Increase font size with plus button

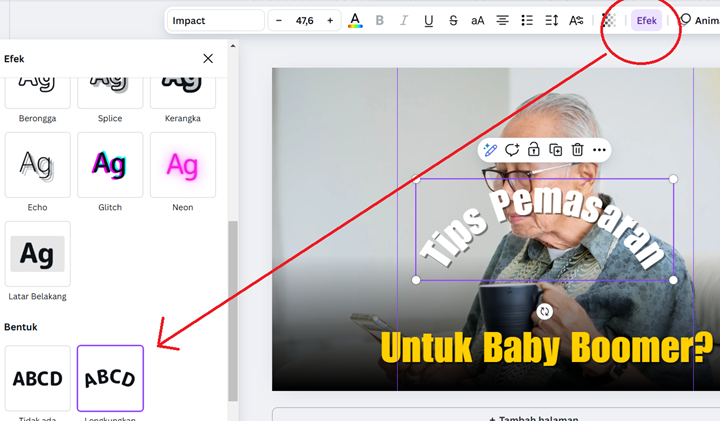[330, 21]
